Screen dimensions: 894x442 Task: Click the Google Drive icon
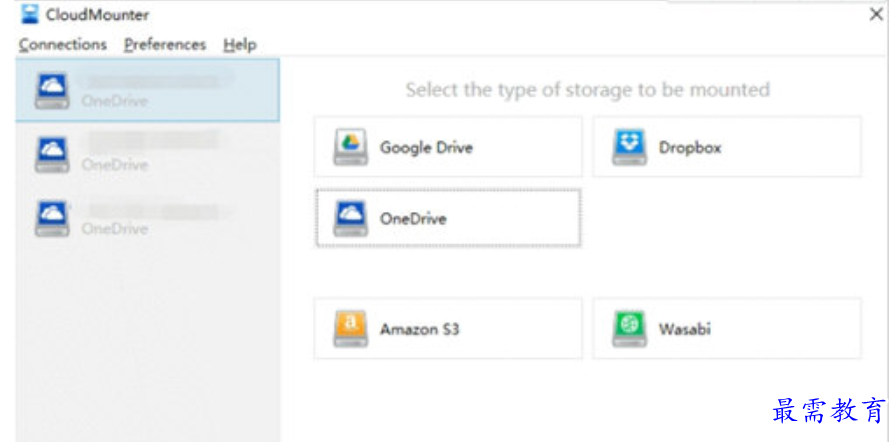point(350,147)
